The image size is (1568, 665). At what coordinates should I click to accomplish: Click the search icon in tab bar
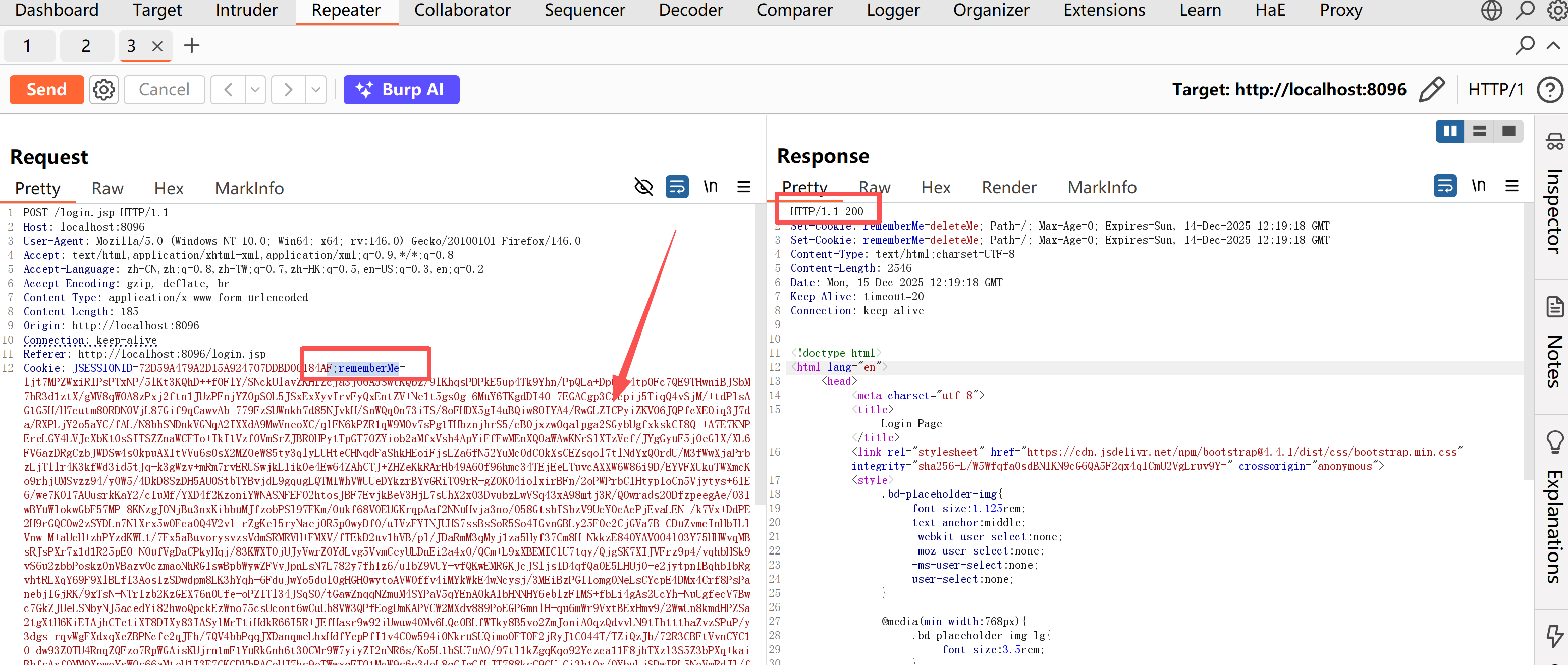point(1524,45)
